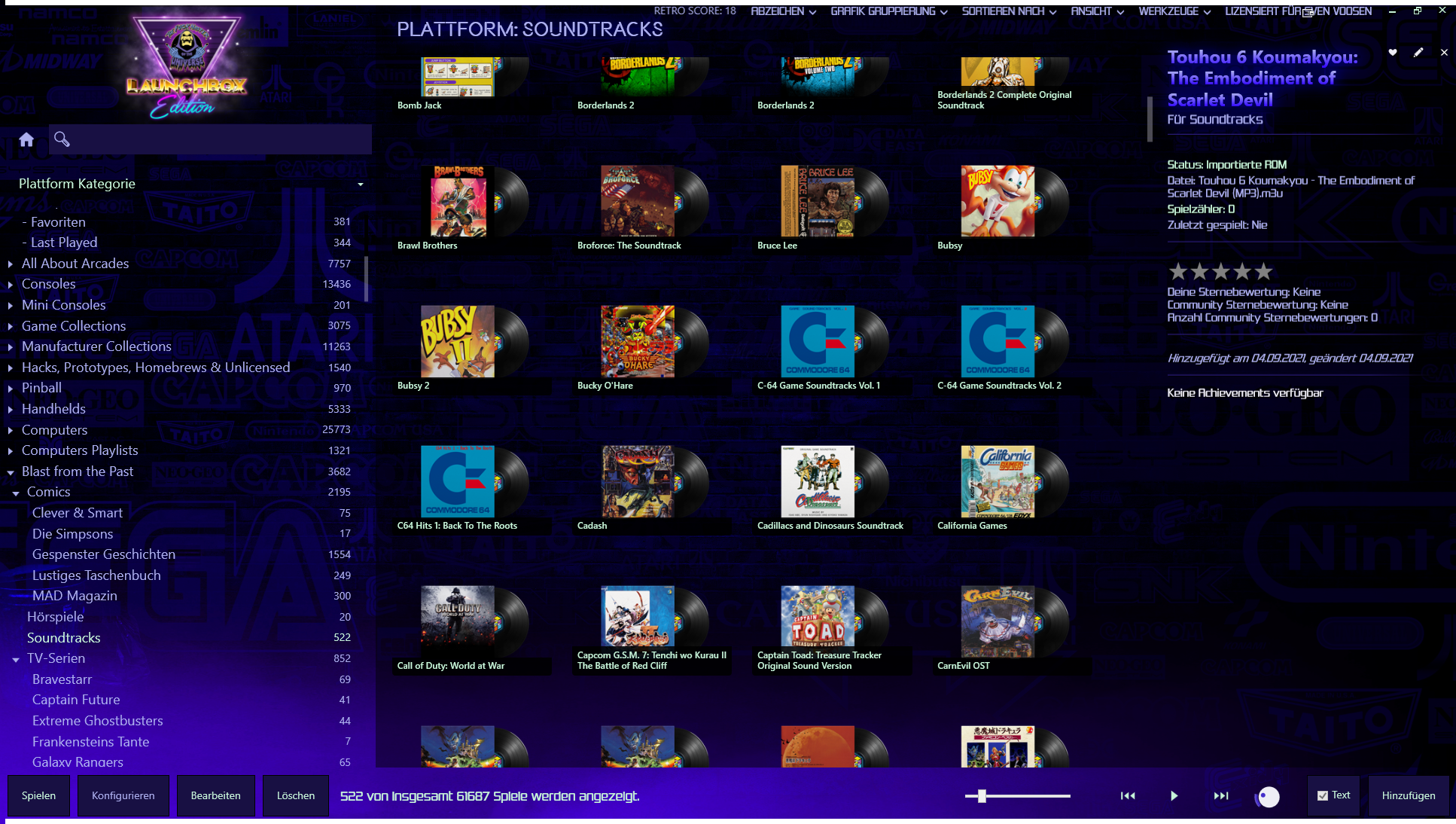Image resolution: width=1456 pixels, height=824 pixels.
Task: Select the Favoriten list
Action: [x=58, y=222]
